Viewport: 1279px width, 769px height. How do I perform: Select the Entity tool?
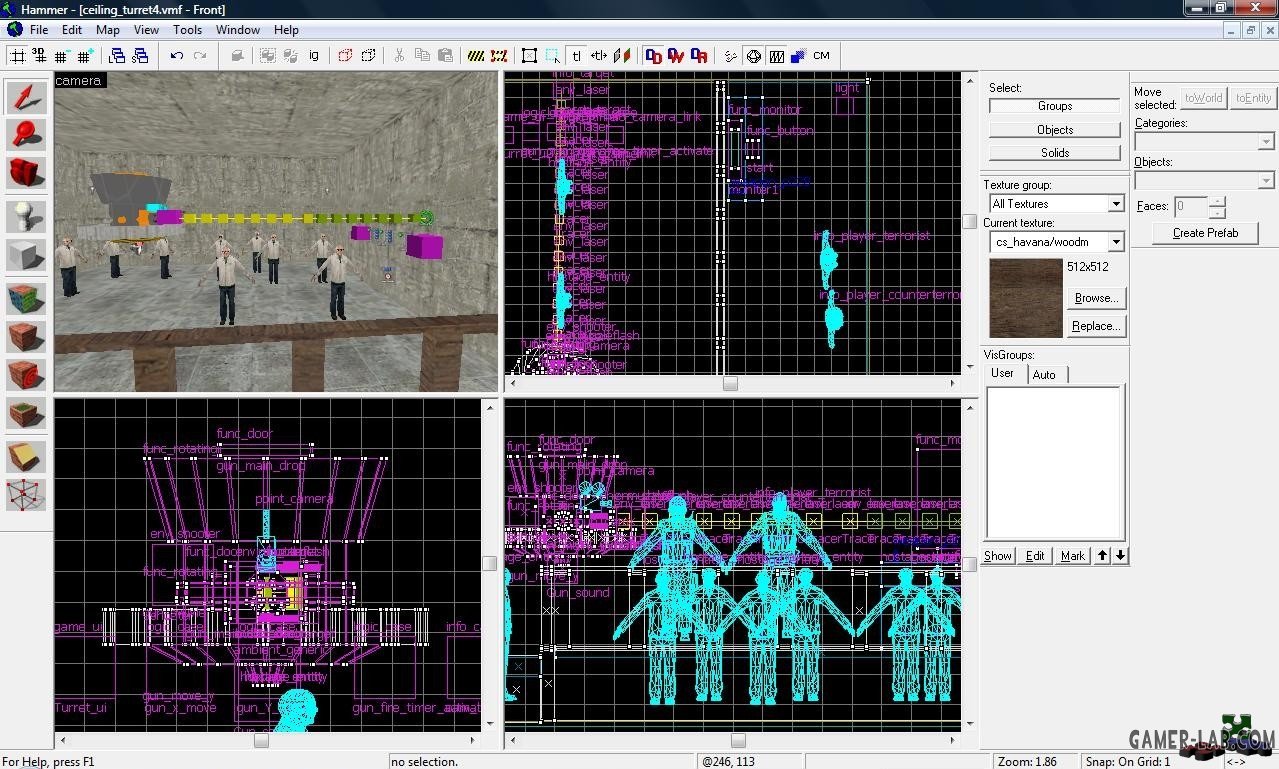[27, 216]
